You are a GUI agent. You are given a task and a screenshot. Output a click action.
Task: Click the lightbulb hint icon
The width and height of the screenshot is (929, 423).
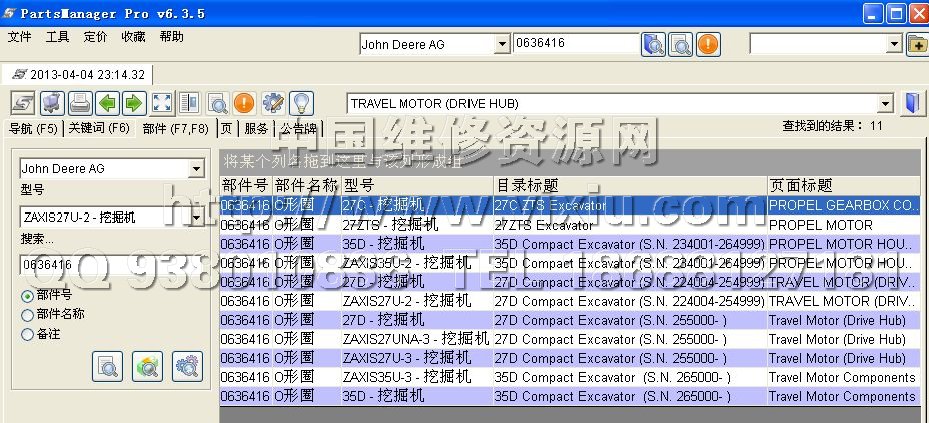301,103
